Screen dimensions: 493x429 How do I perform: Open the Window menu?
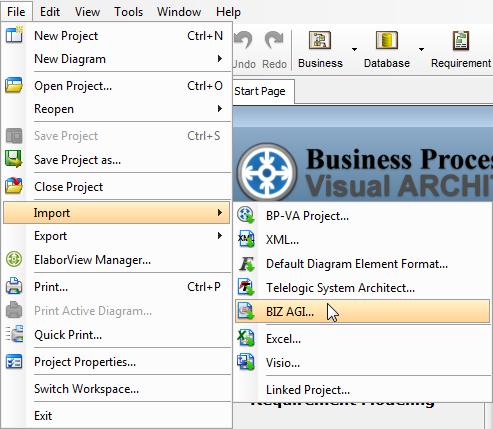(179, 12)
